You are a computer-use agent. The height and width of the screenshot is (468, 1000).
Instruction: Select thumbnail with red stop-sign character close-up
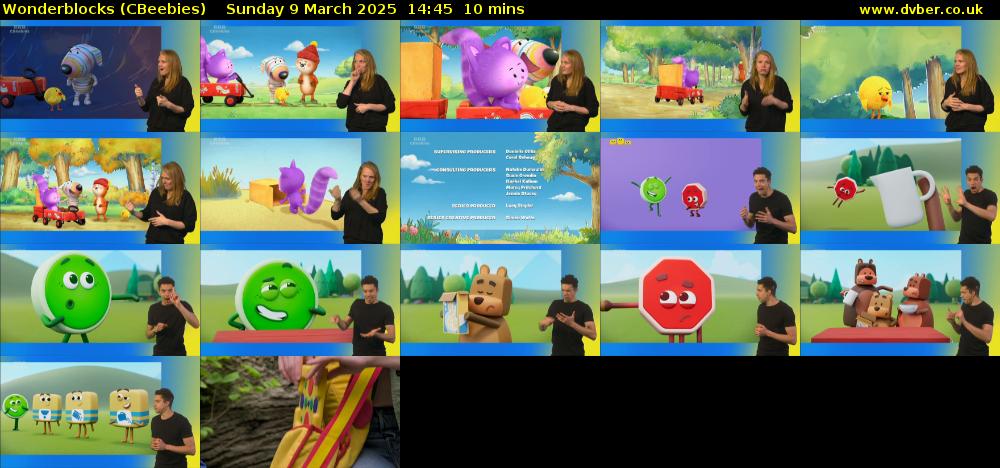point(700,300)
